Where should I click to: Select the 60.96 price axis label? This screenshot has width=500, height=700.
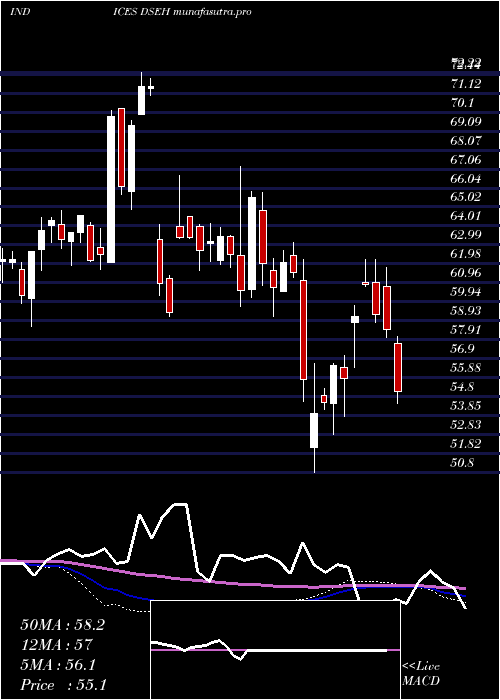[467, 273]
